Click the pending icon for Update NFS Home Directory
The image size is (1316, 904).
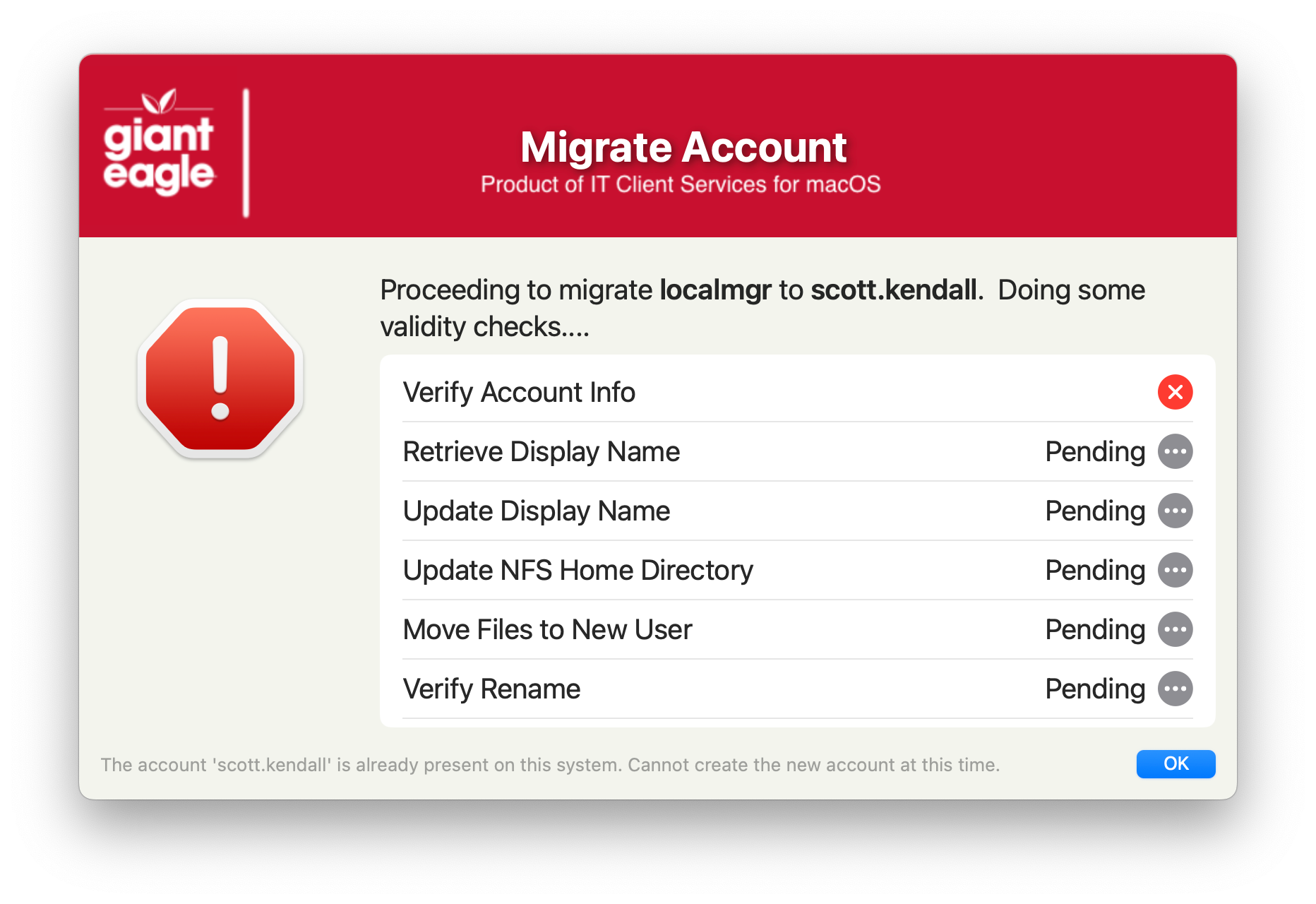coord(1175,570)
